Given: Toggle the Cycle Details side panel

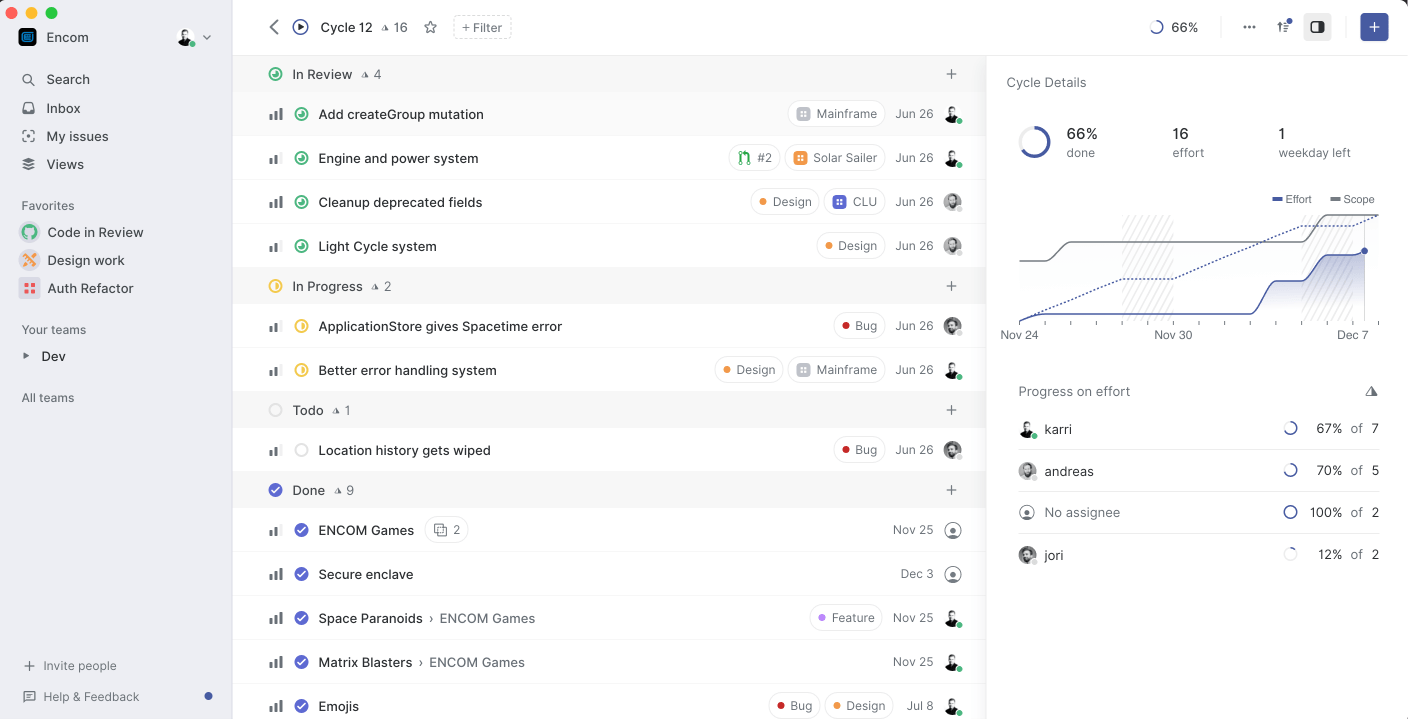Looking at the screenshot, I should [1317, 27].
